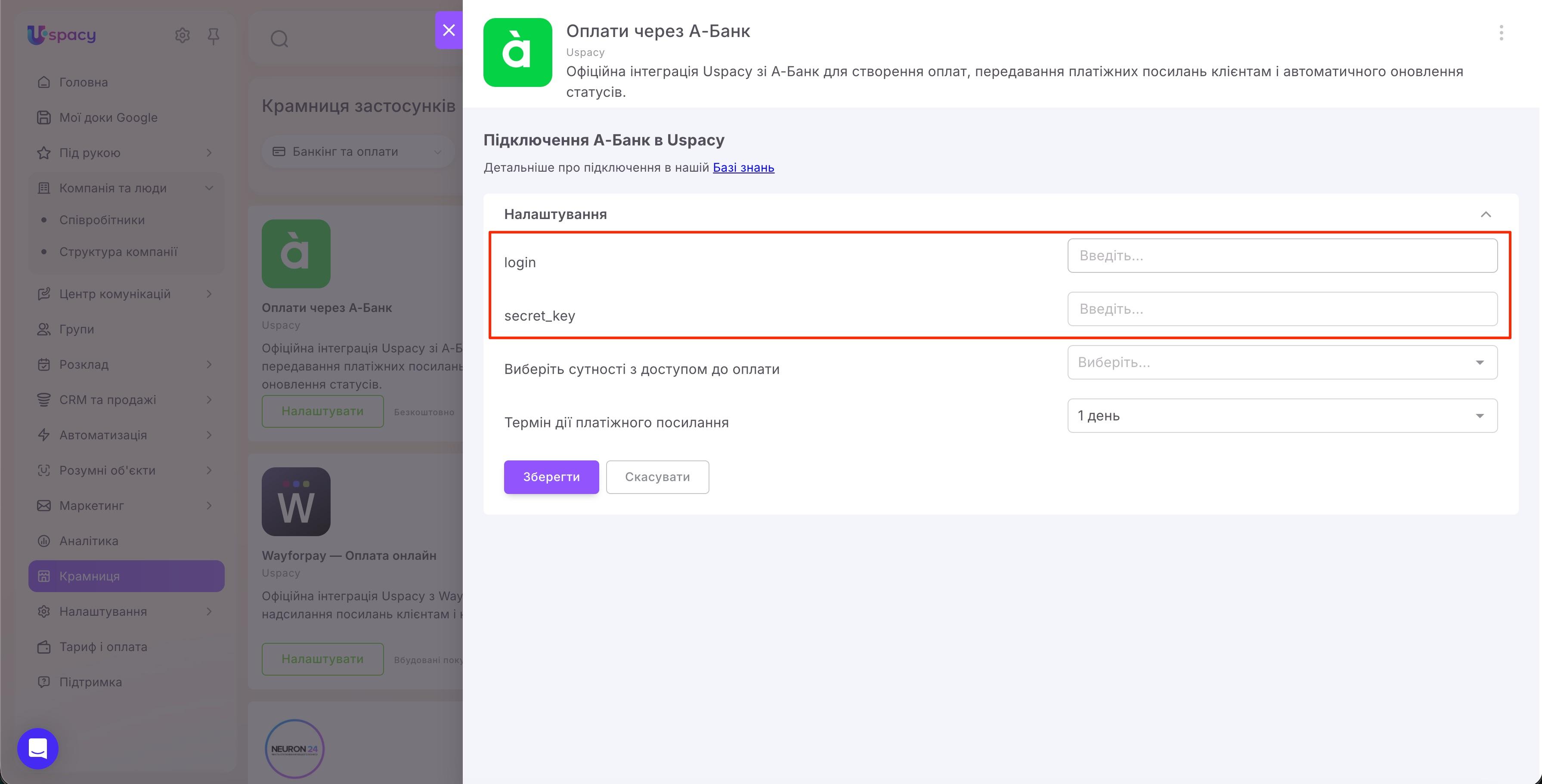
Task: Click the Мої доки Google save icon
Action: click(x=44, y=117)
